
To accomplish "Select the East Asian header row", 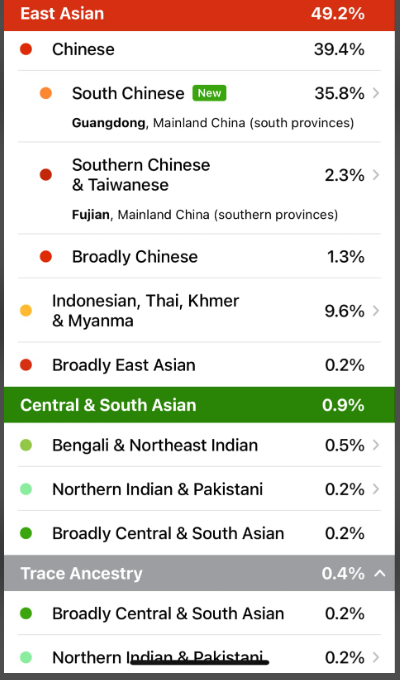I will (x=200, y=14).
